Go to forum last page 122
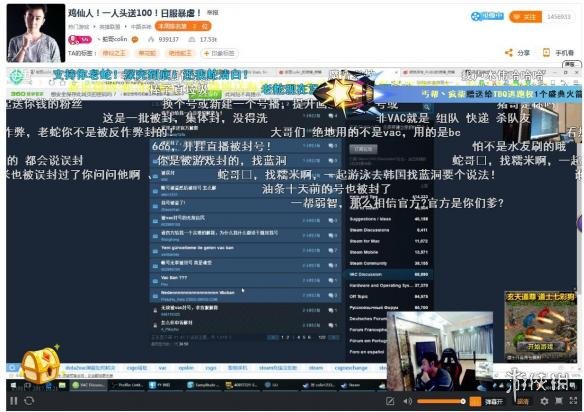This screenshot has height=412, width=584. pos(322,337)
